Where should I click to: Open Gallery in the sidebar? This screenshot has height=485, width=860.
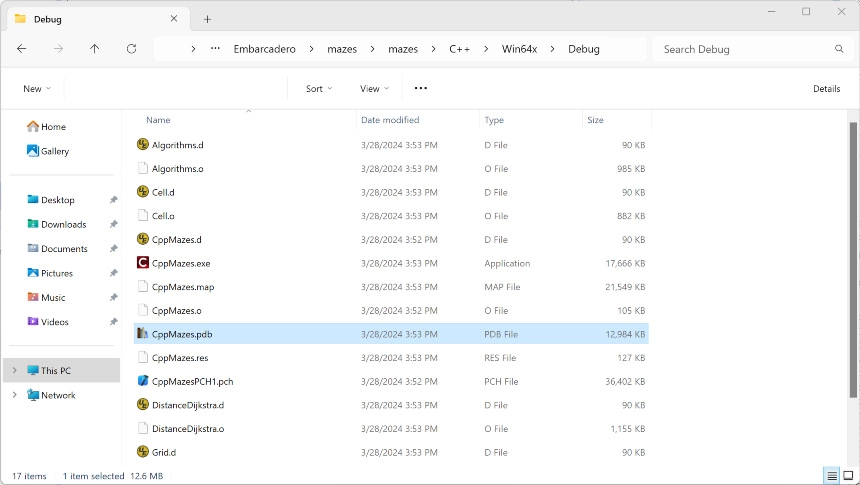tap(55, 151)
